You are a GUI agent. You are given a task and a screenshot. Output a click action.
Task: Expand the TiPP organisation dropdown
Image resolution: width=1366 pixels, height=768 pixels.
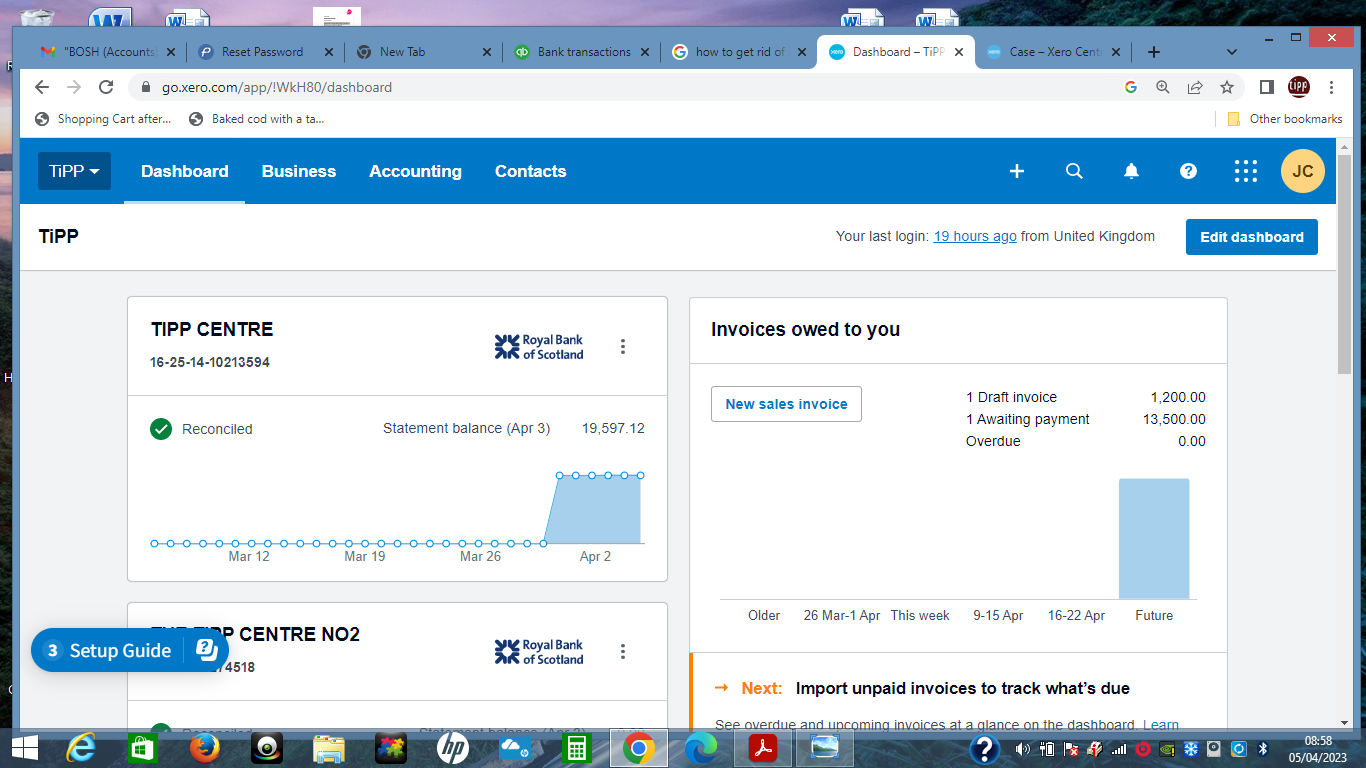(x=75, y=171)
